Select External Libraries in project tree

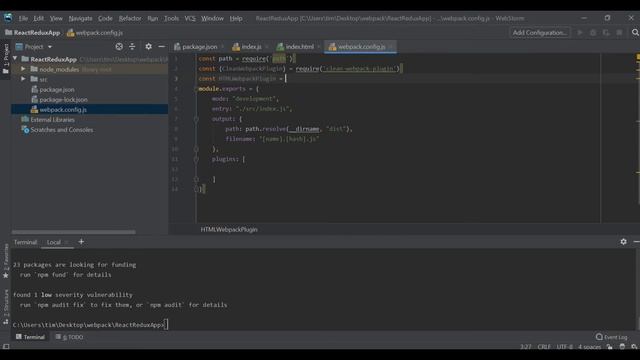coord(53,120)
